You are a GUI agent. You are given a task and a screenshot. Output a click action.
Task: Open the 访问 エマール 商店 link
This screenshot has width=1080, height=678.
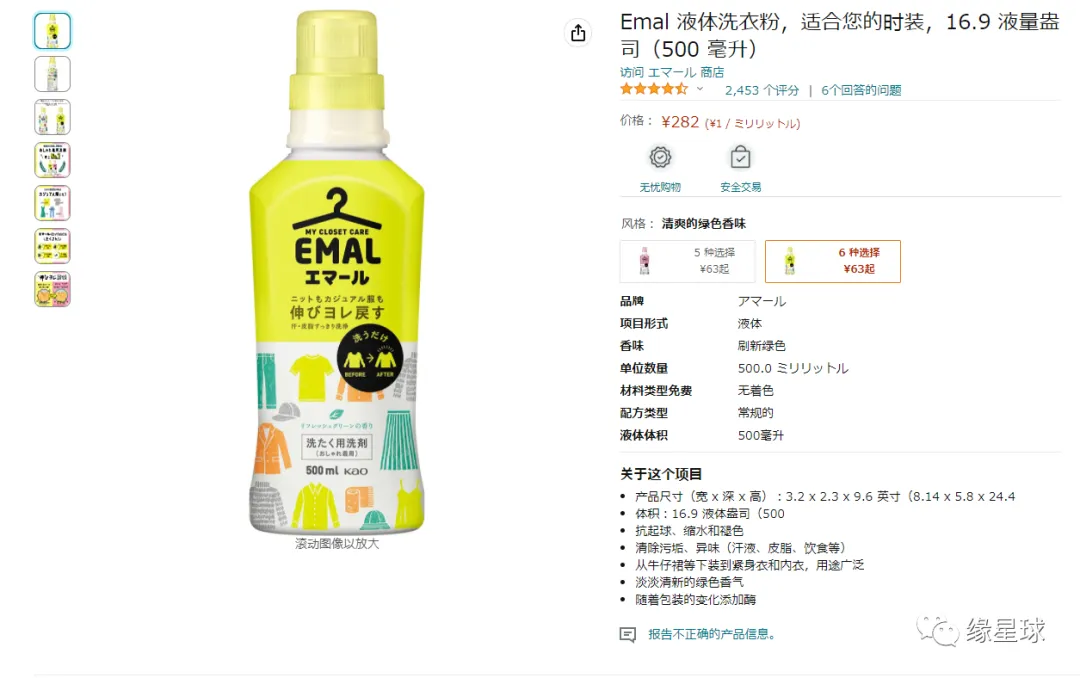click(x=672, y=72)
